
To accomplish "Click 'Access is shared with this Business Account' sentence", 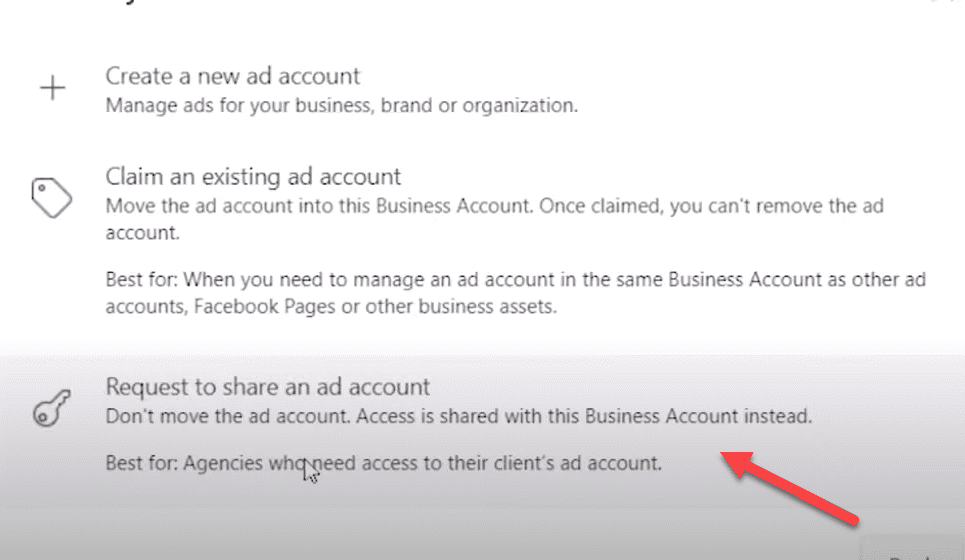I will [584, 416].
